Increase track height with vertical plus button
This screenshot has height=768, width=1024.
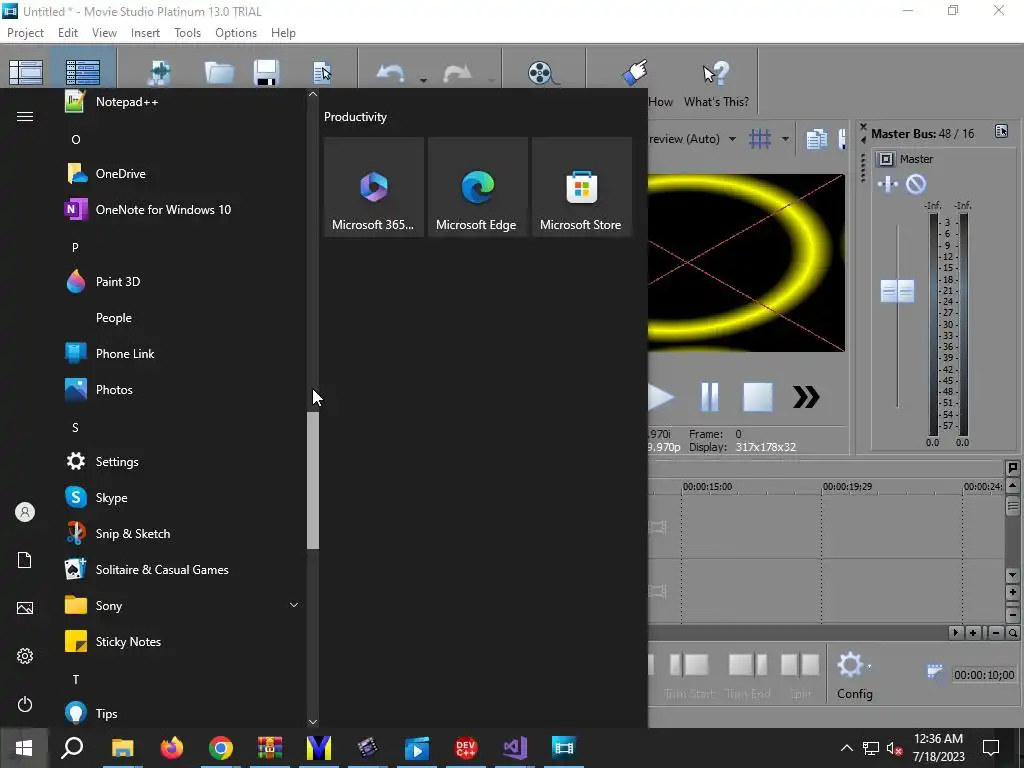coord(1012,592)
